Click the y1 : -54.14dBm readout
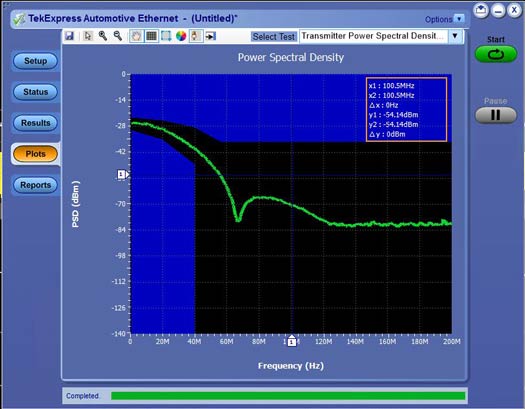525x409 pixels. point(393,115)
